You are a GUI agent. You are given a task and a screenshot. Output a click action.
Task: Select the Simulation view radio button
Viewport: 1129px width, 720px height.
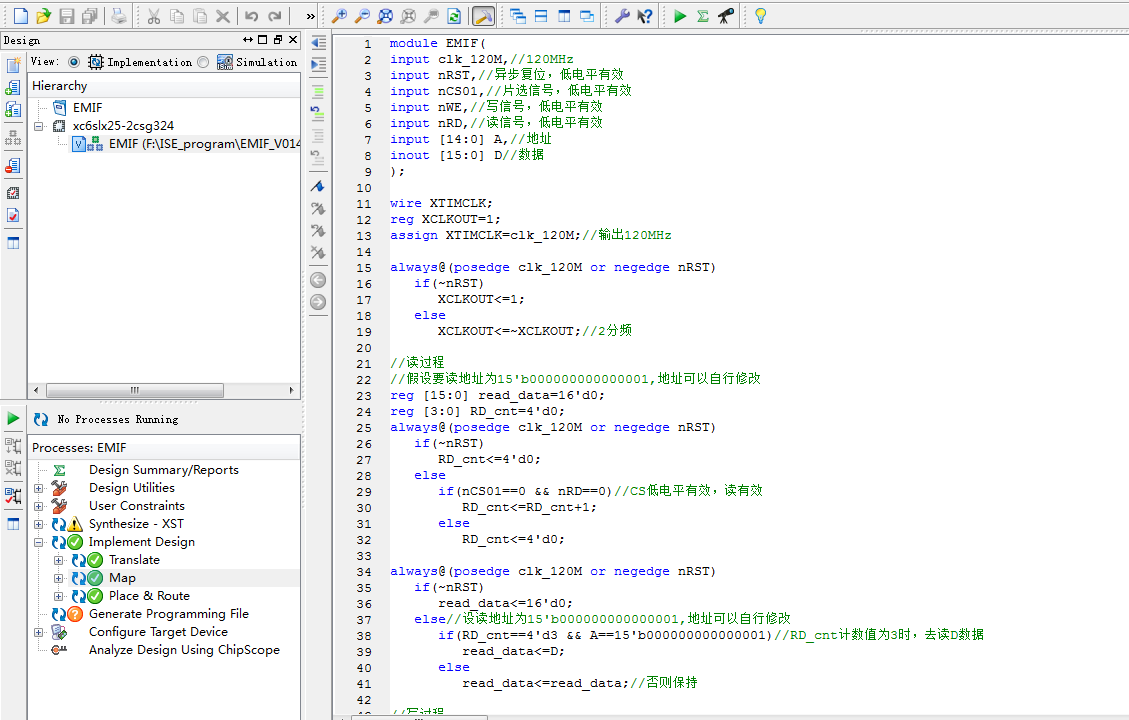[x=204, y=62]
